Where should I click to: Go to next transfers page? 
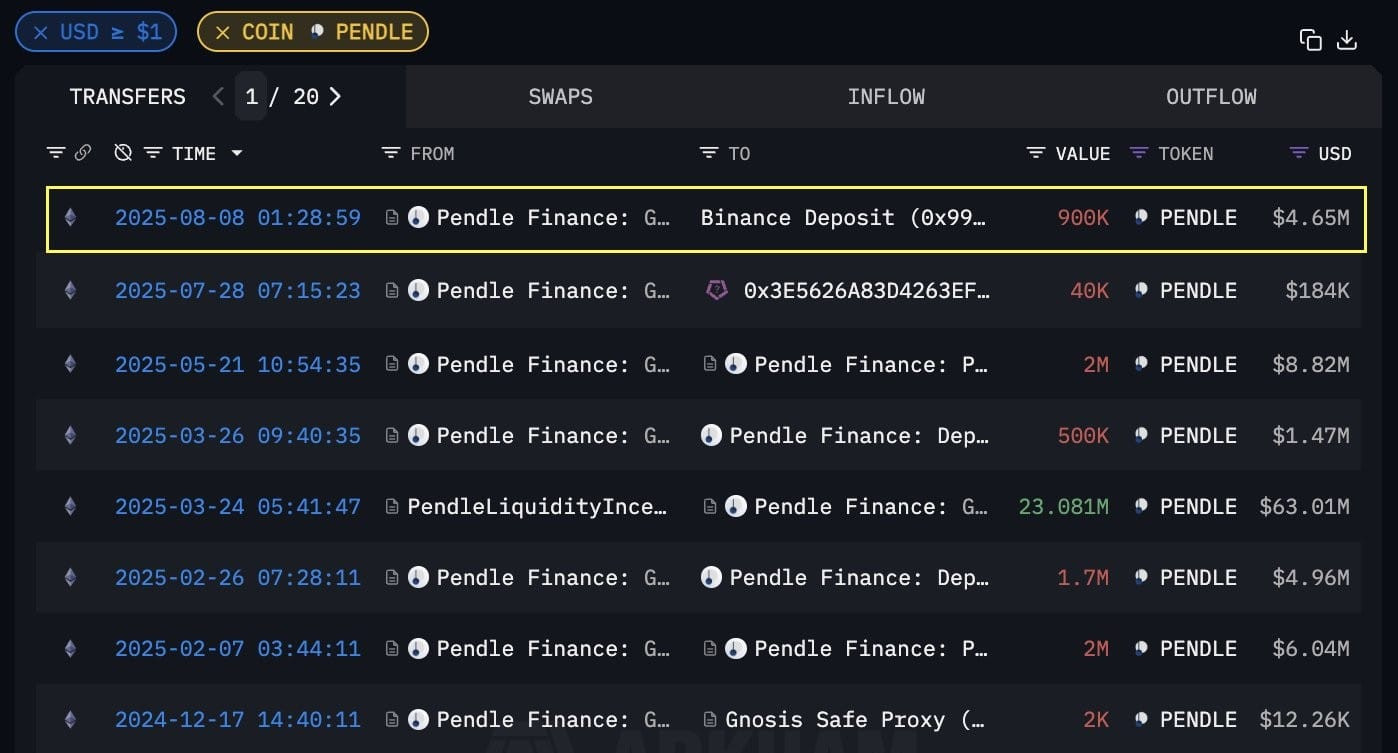[x=335, y=96]
